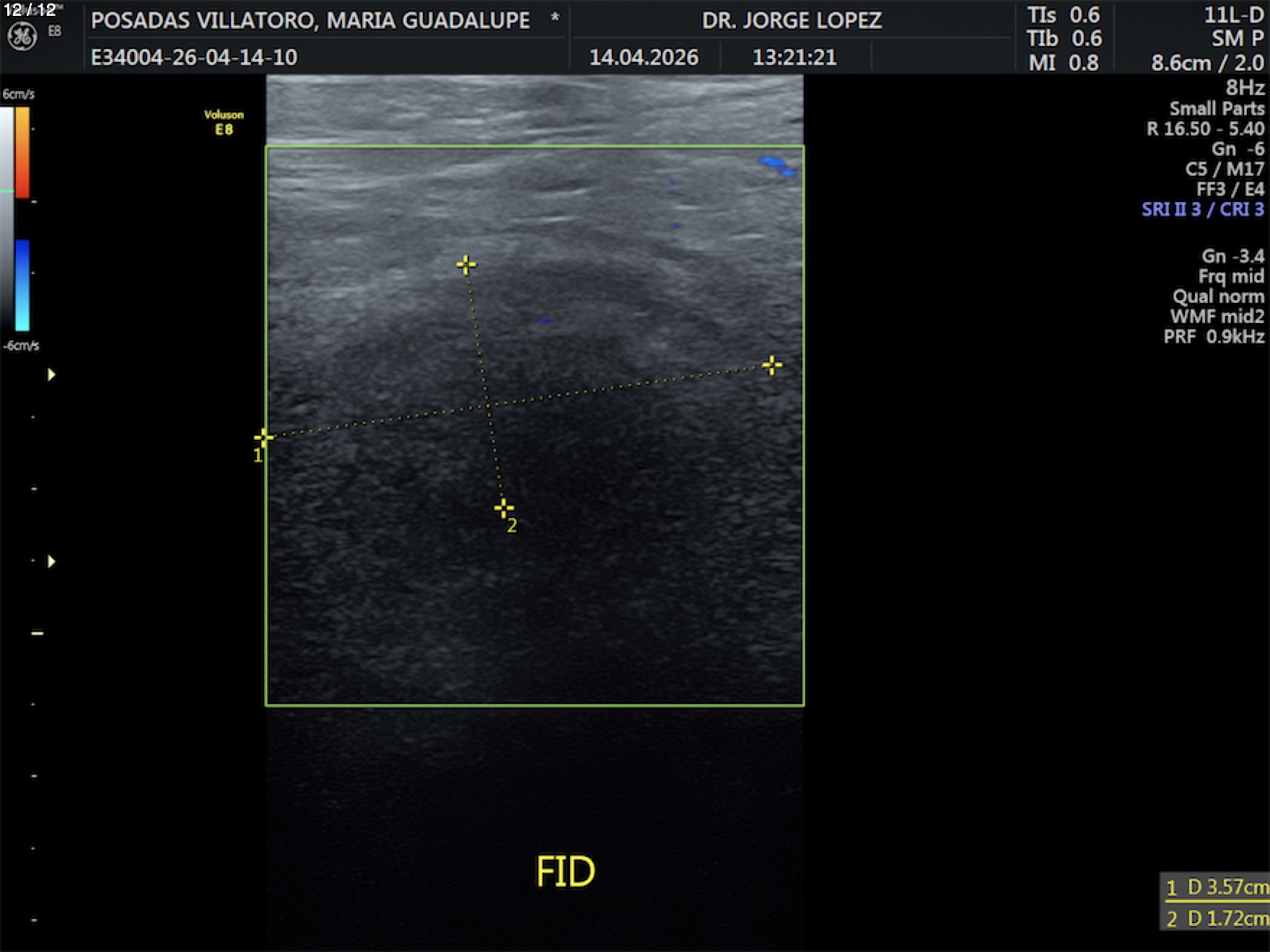Click the red-orange positive velocity color bar
The image size is (1270, 952).
[23, 151]
